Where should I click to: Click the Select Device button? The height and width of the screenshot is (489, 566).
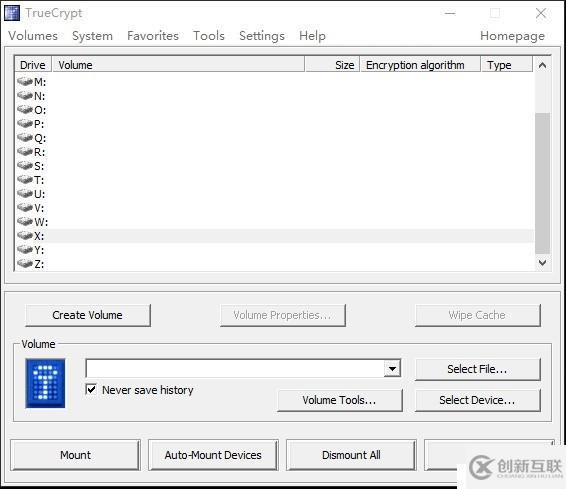(x=477, y=400)
